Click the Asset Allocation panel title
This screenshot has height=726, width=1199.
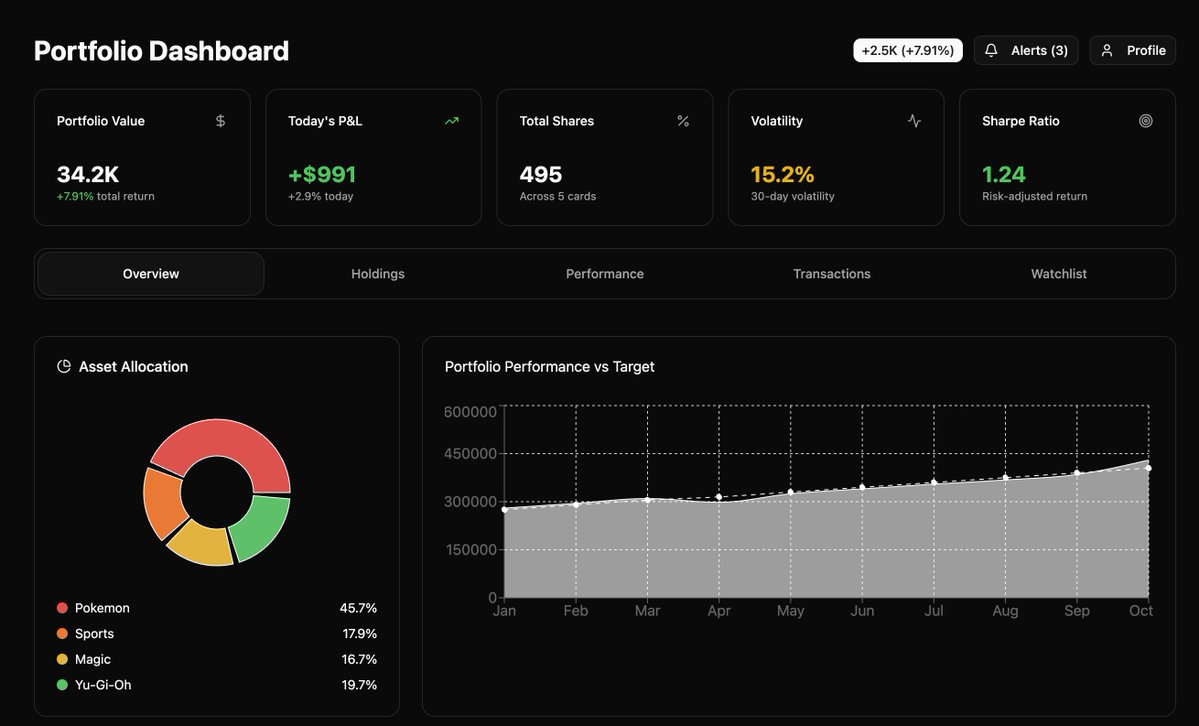coord(133,366)
